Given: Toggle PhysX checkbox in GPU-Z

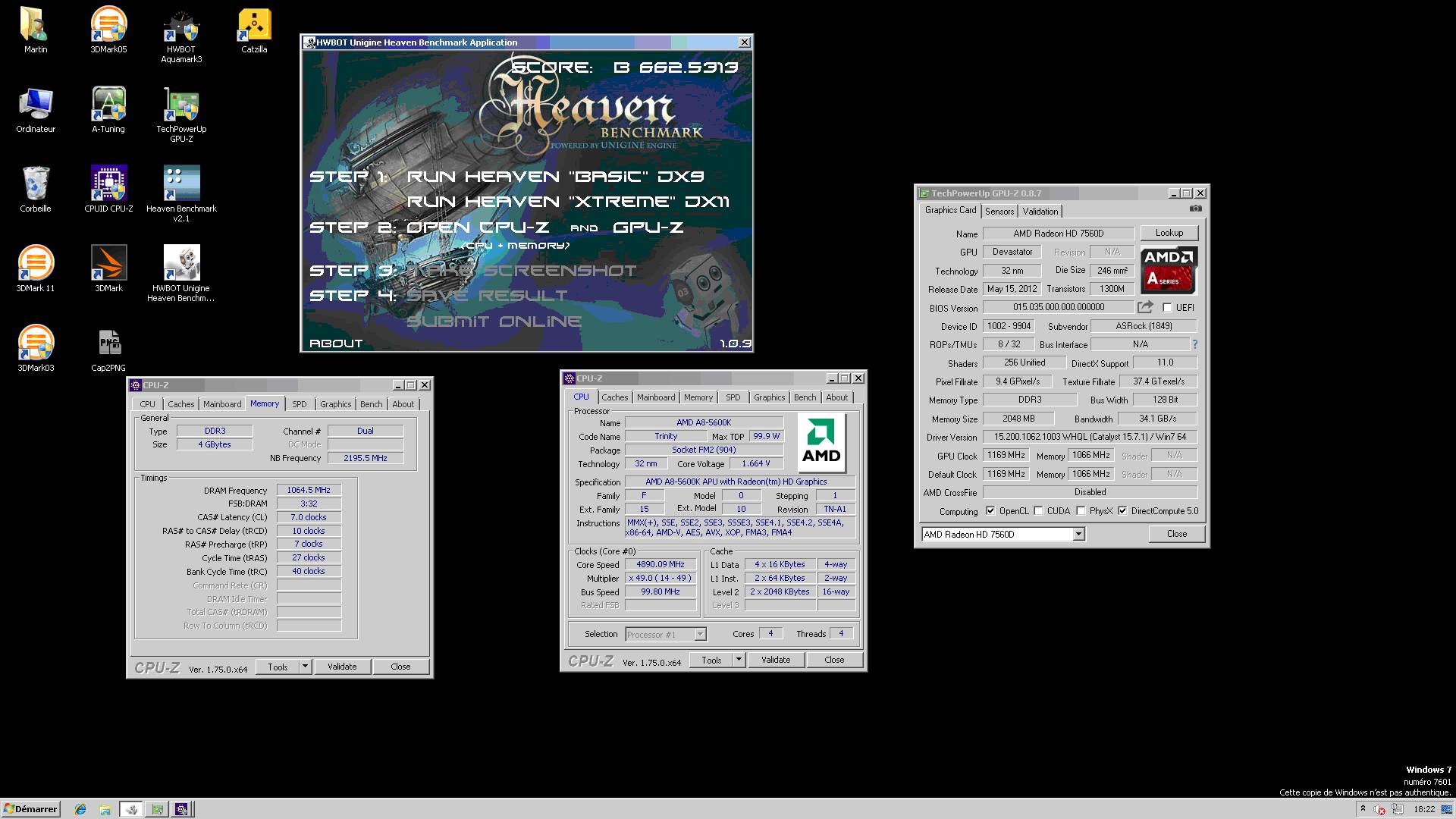Looking at the screenshot, I should point(1081,511).
